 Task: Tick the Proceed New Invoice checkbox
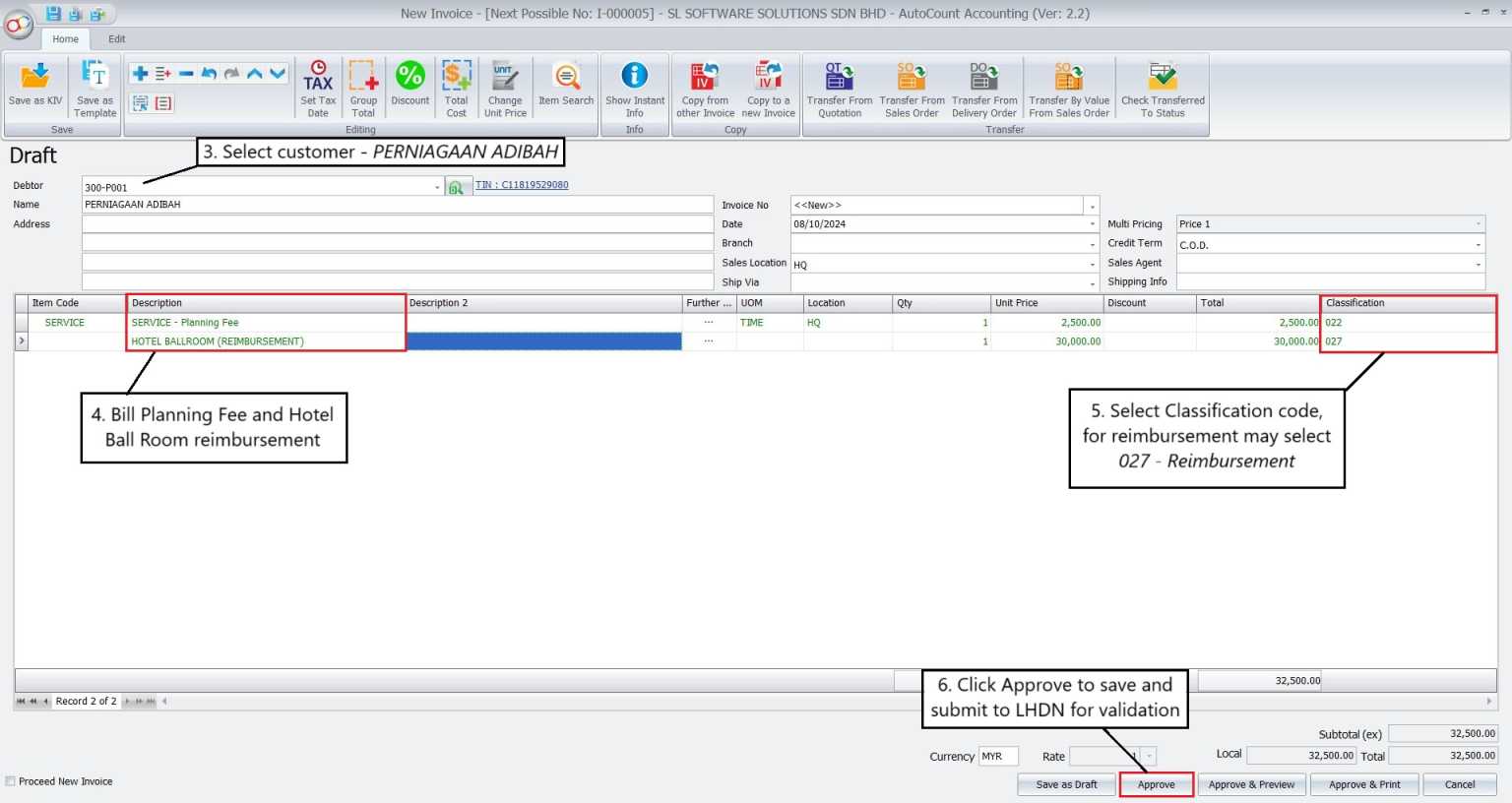(11, 781)
